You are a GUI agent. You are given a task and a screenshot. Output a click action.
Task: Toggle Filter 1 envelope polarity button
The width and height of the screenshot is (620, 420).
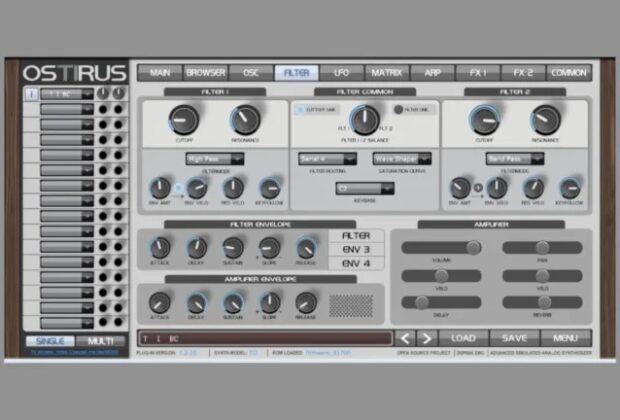tap(178, 188)
